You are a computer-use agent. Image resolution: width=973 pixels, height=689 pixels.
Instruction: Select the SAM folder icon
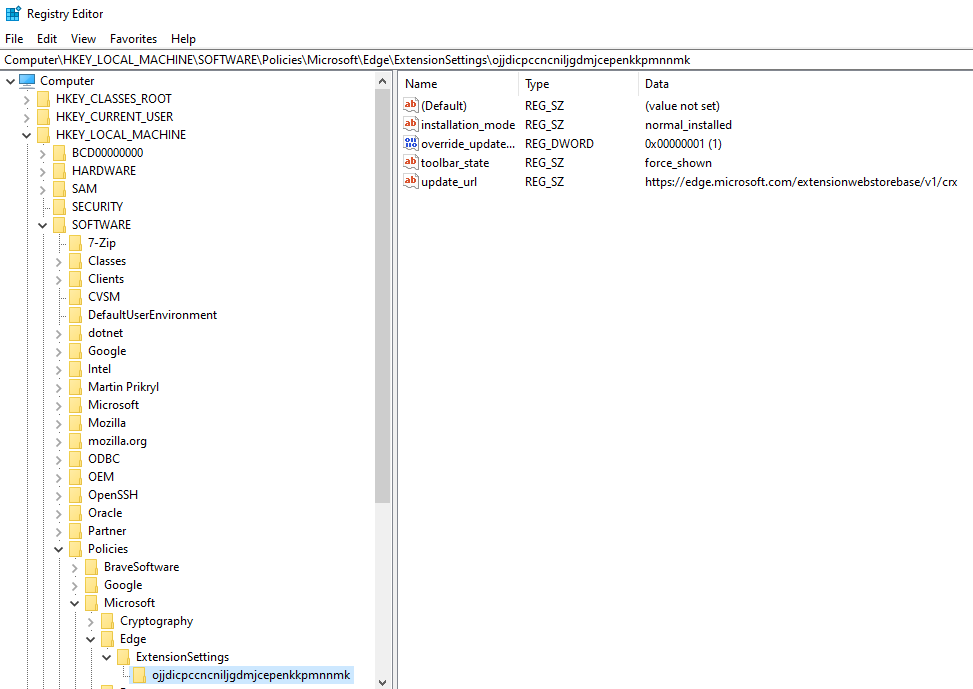(x=60, y=189)
